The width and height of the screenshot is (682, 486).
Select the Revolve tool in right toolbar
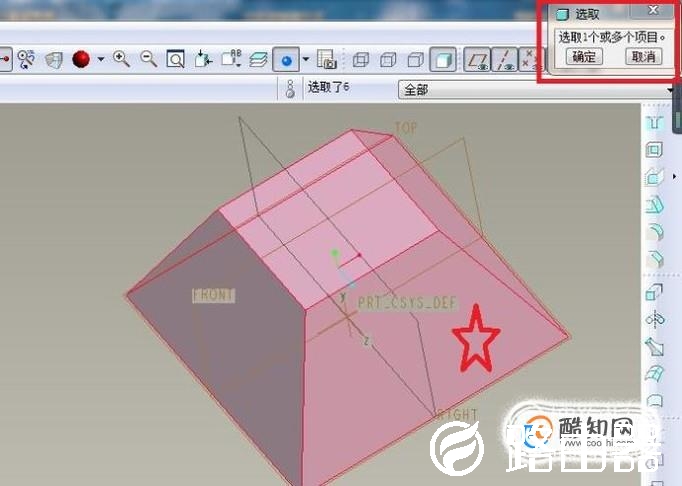[x=655, y=320]
